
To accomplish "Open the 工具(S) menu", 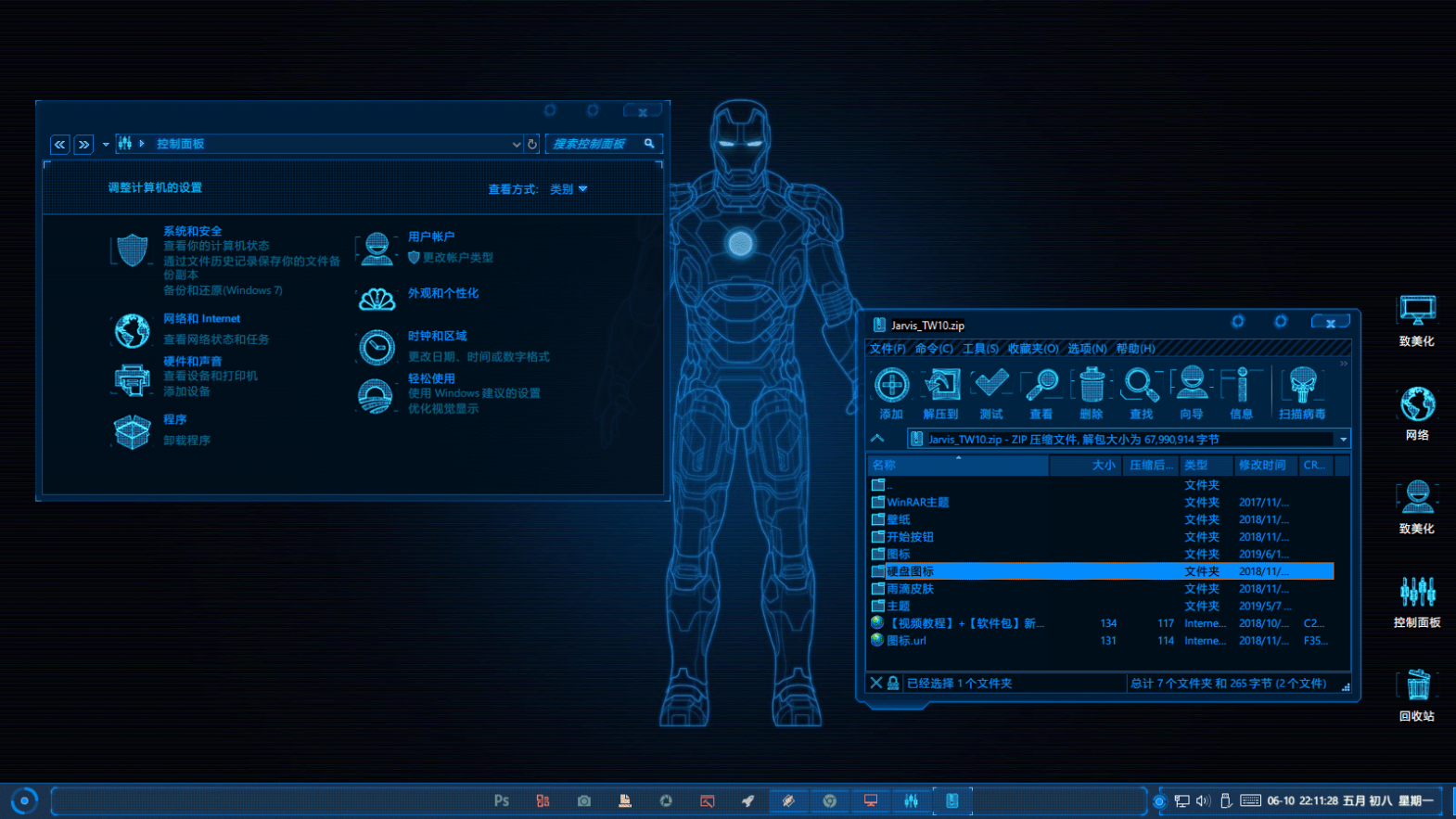I will (x=980, y=349).
